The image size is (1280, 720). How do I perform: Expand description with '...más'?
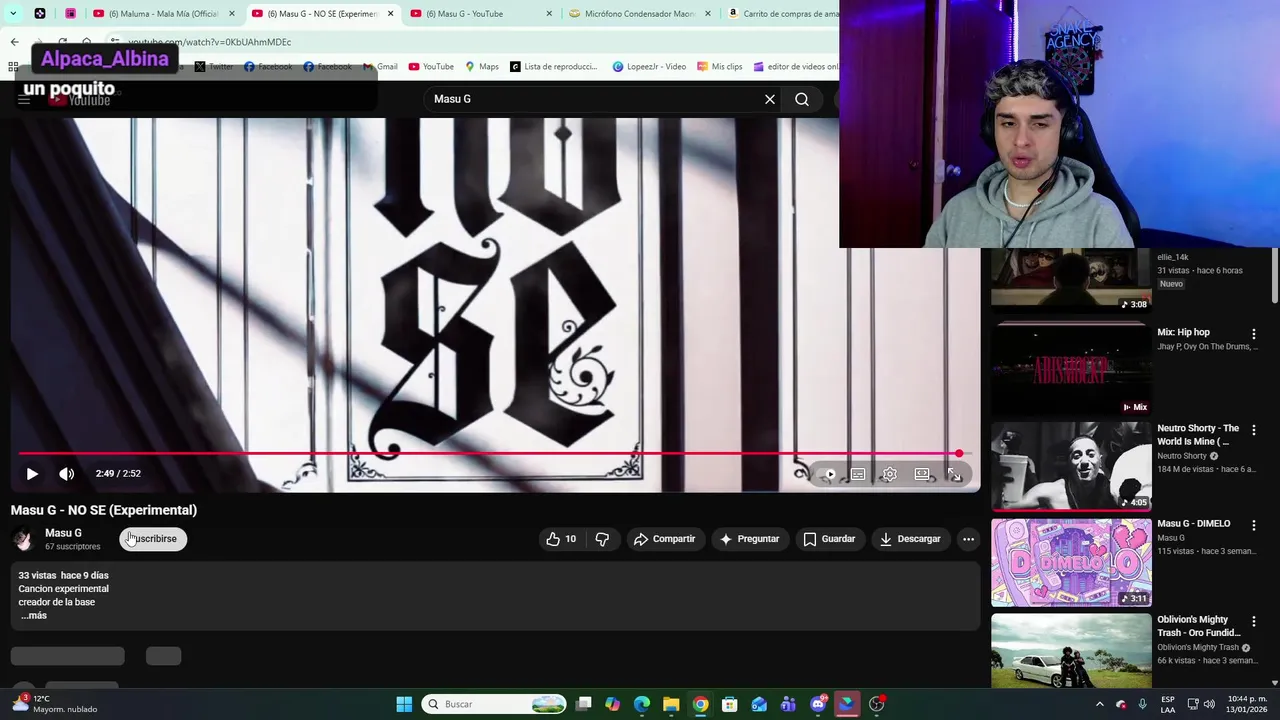[x=33, y=615]
